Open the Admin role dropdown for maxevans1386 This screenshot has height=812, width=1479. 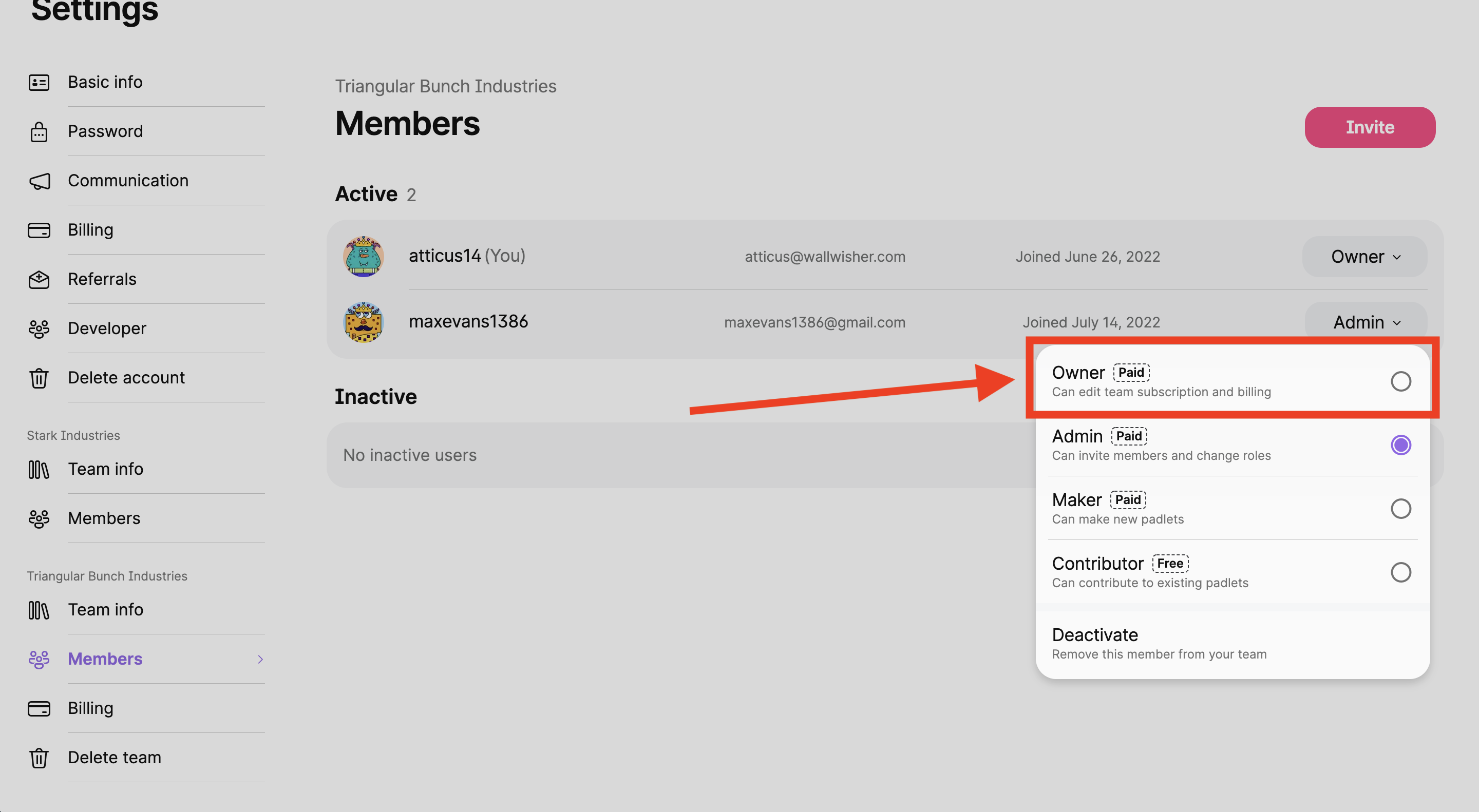coord(1367,322)
